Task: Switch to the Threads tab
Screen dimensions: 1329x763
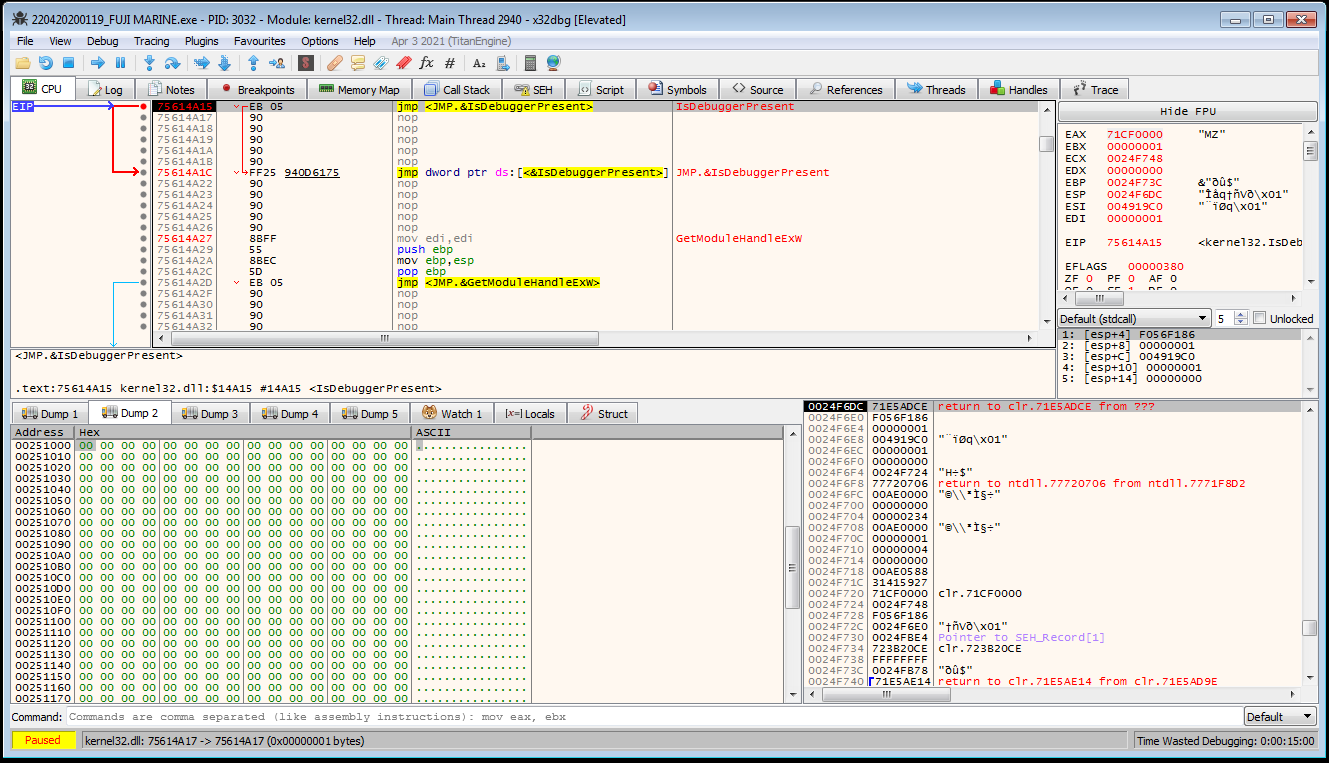Action: pos(936,89)
